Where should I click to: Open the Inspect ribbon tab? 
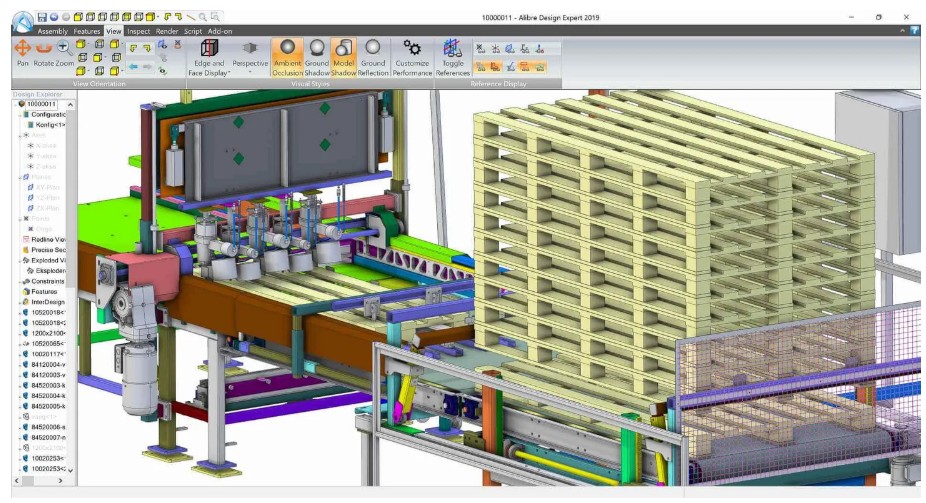click(x=139, y=31)
